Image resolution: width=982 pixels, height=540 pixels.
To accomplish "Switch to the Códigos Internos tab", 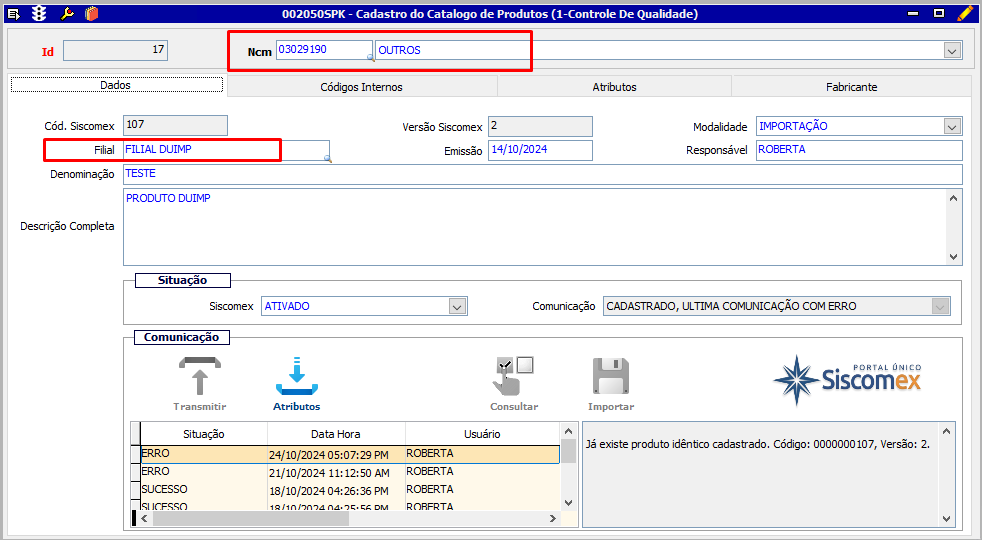I will (x=361, y=87).
